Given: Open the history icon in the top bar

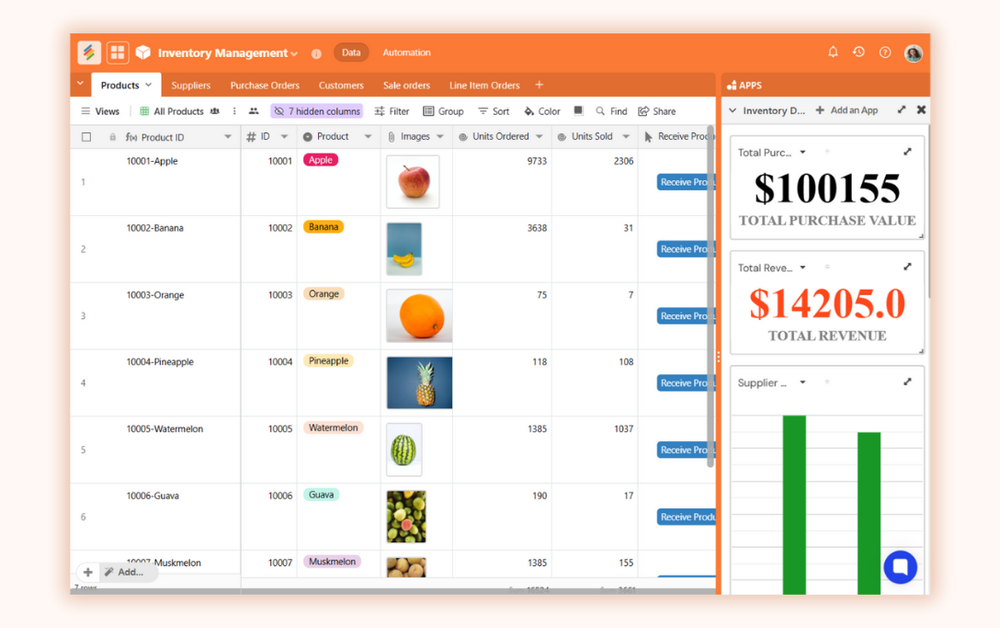Looking at the screenshot, I should coord(858,52).
